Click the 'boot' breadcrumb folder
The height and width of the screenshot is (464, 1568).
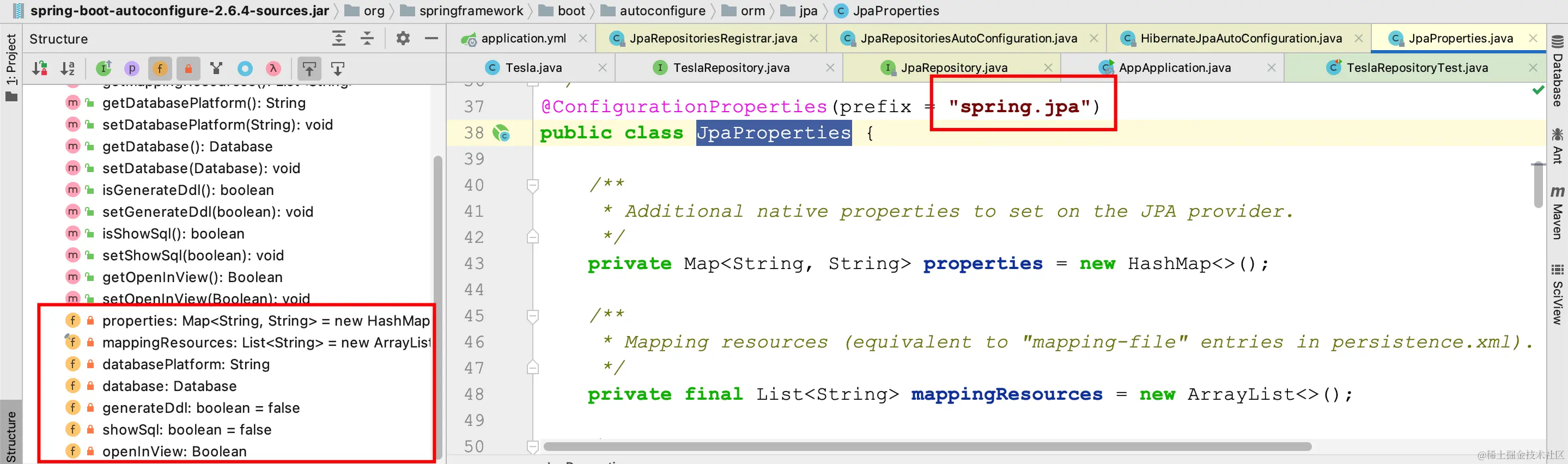[x=562, y=10]
